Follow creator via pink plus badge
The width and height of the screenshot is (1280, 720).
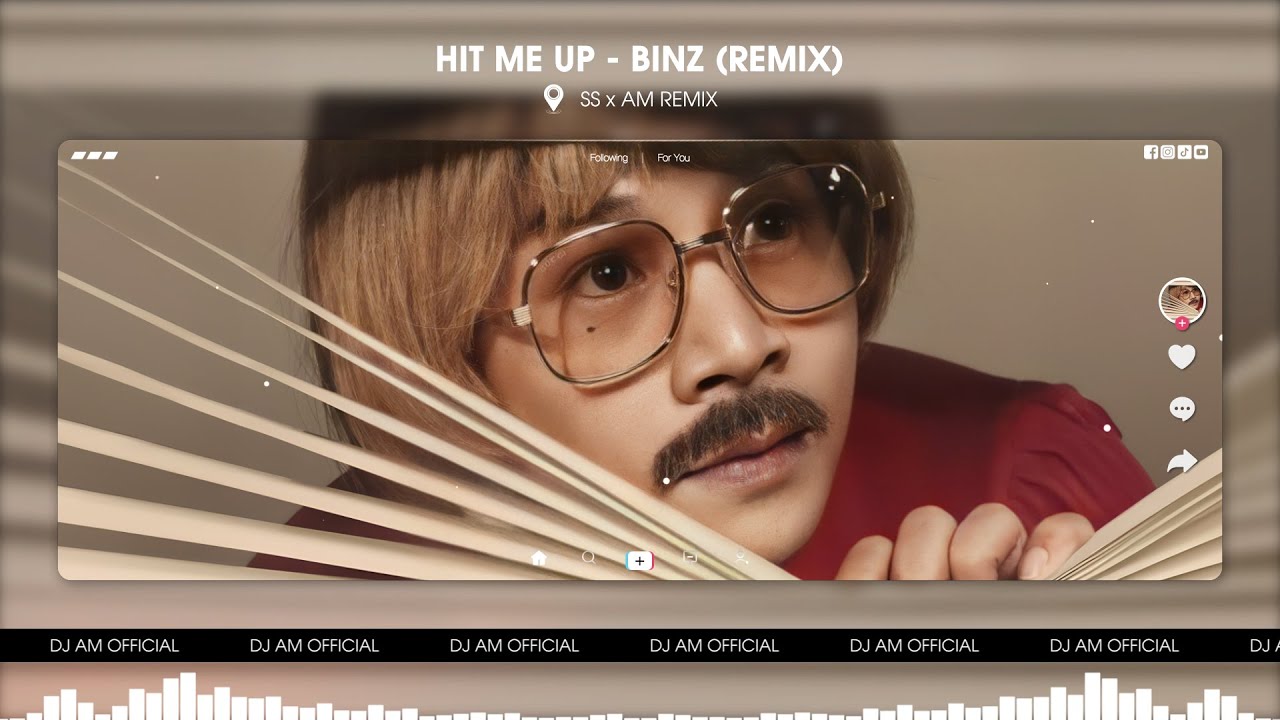(1182, 323)
